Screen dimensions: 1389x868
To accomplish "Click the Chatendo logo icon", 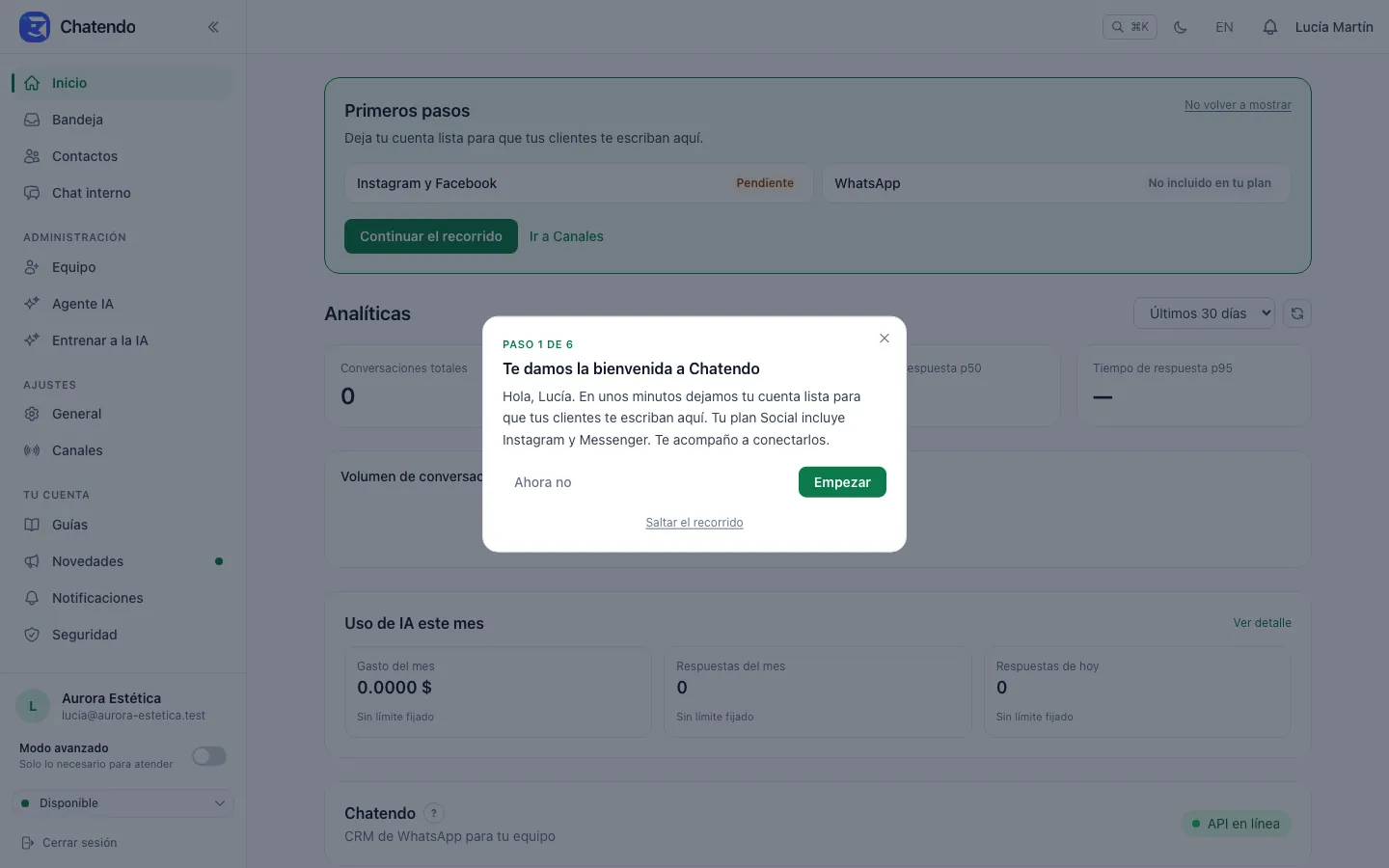I will point(35,27).
